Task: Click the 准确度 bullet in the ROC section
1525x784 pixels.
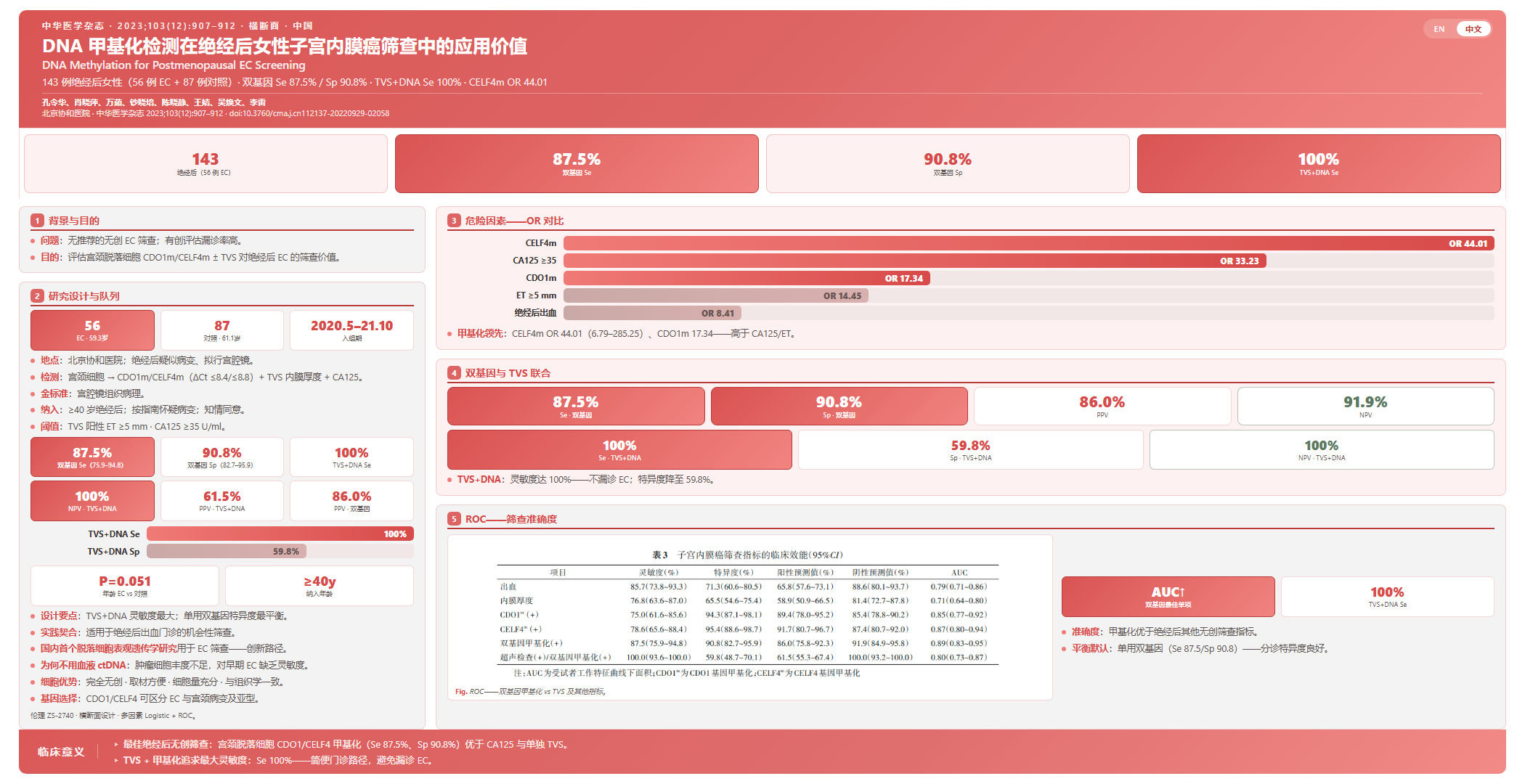Action: [1165, 632]
